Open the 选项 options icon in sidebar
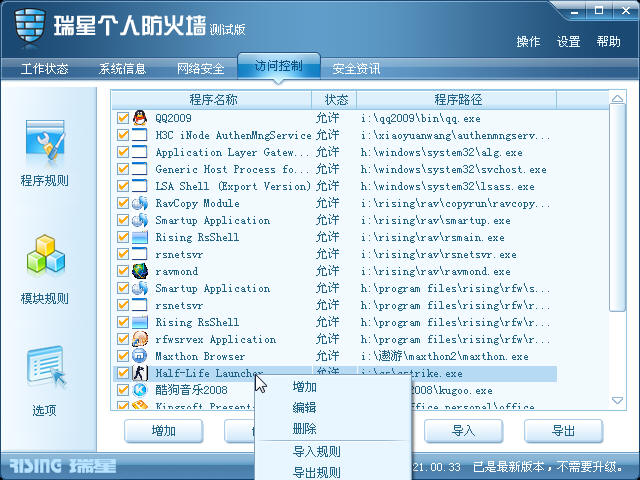 46,366
